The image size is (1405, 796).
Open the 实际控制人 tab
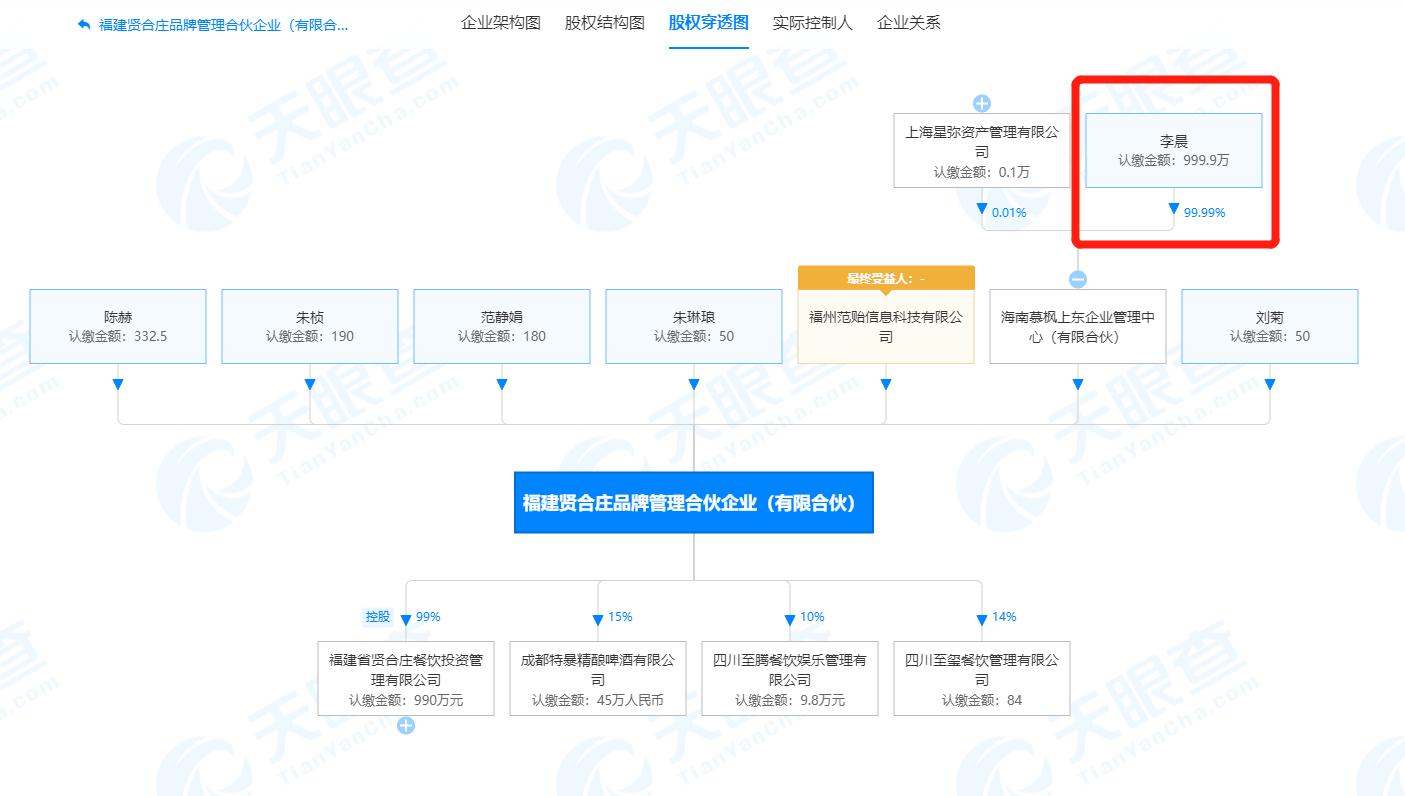click(813, 23)
